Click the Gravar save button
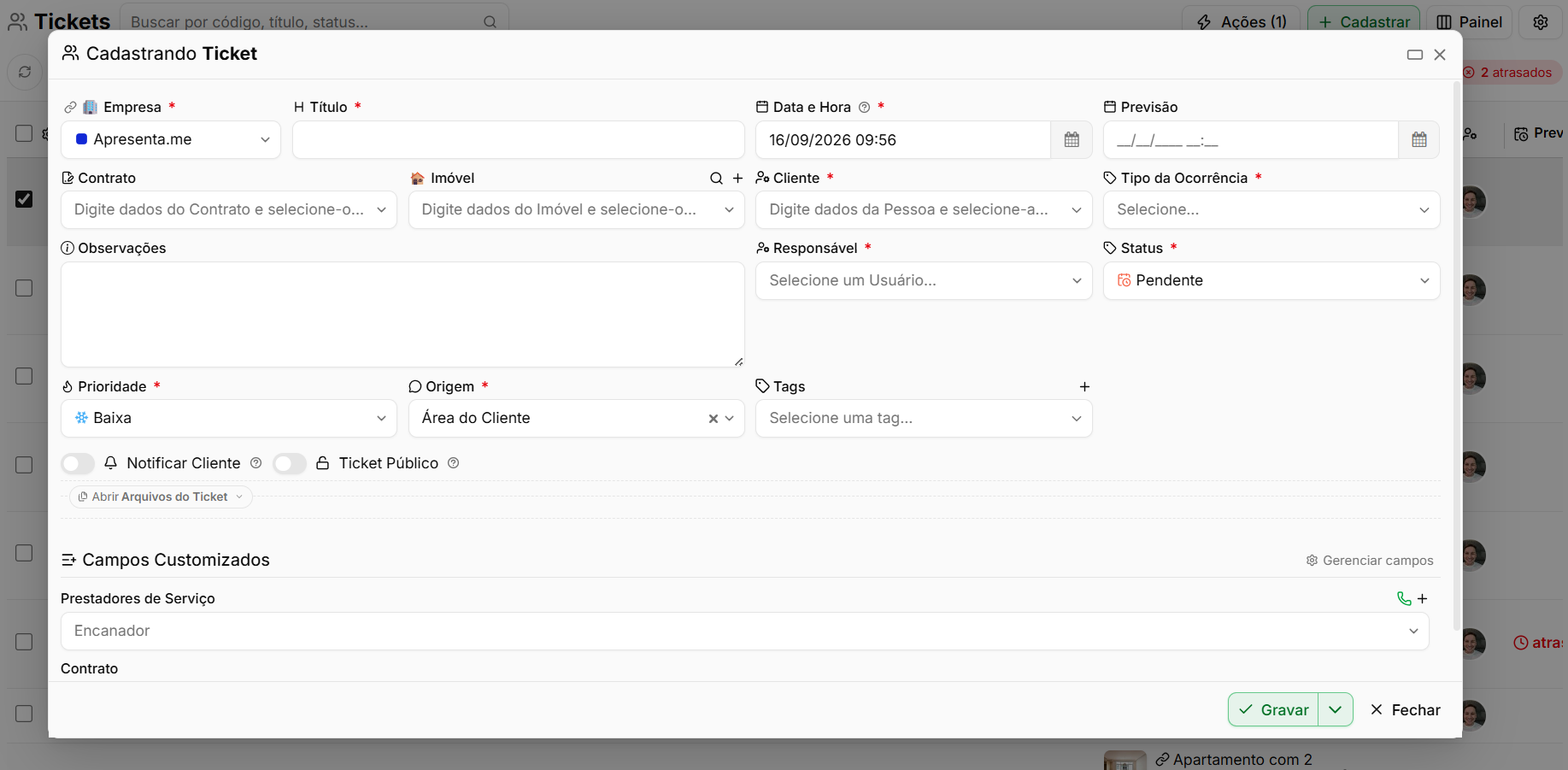 [1273, 710]
